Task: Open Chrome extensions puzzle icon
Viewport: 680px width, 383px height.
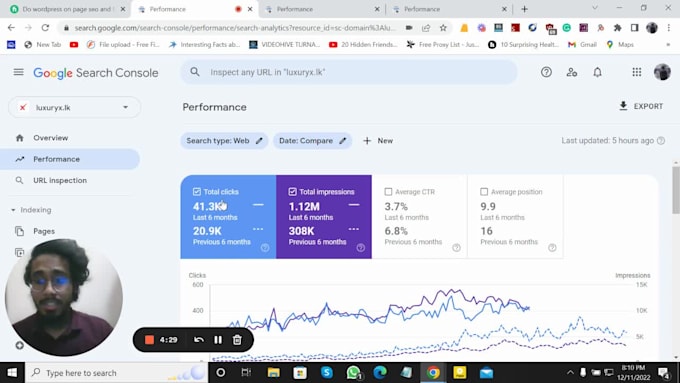Action: [x=617, y=28]
